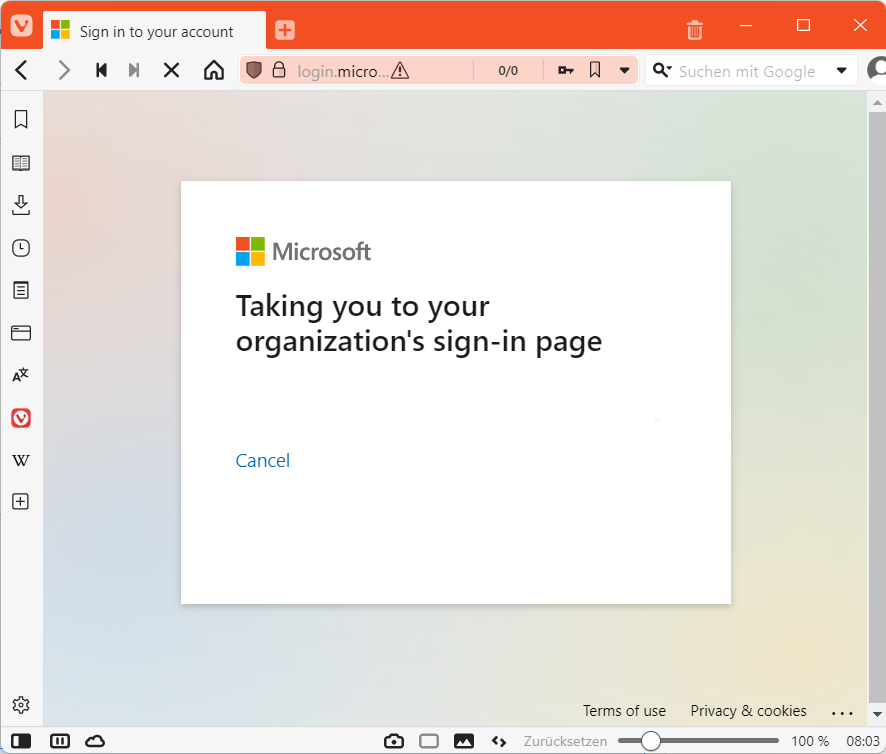Toggle images and animations setting
The image size is (886, 754).
click(x=464, y=741)
